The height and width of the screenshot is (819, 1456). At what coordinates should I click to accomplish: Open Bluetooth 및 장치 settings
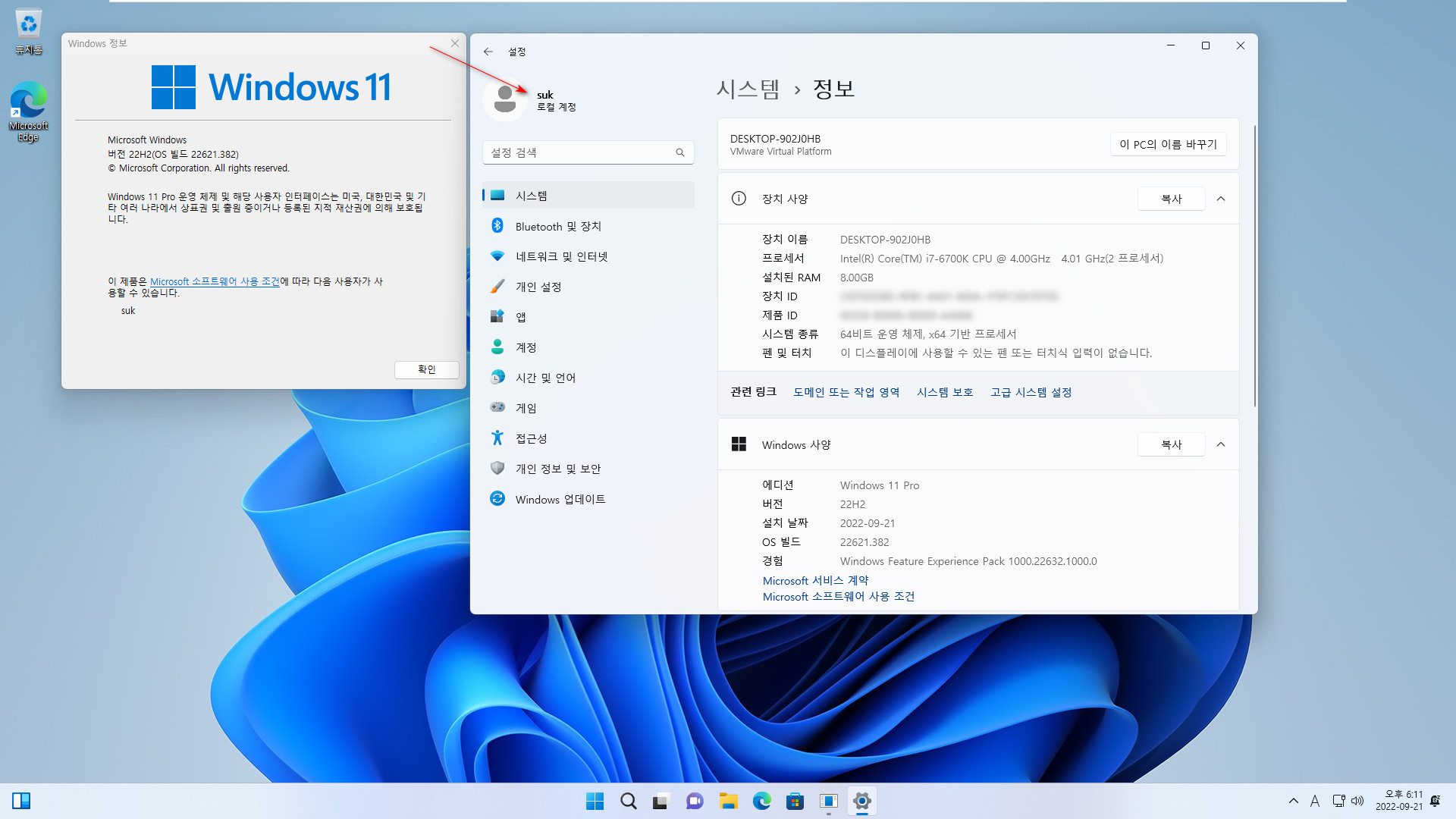tap(588, 226)
